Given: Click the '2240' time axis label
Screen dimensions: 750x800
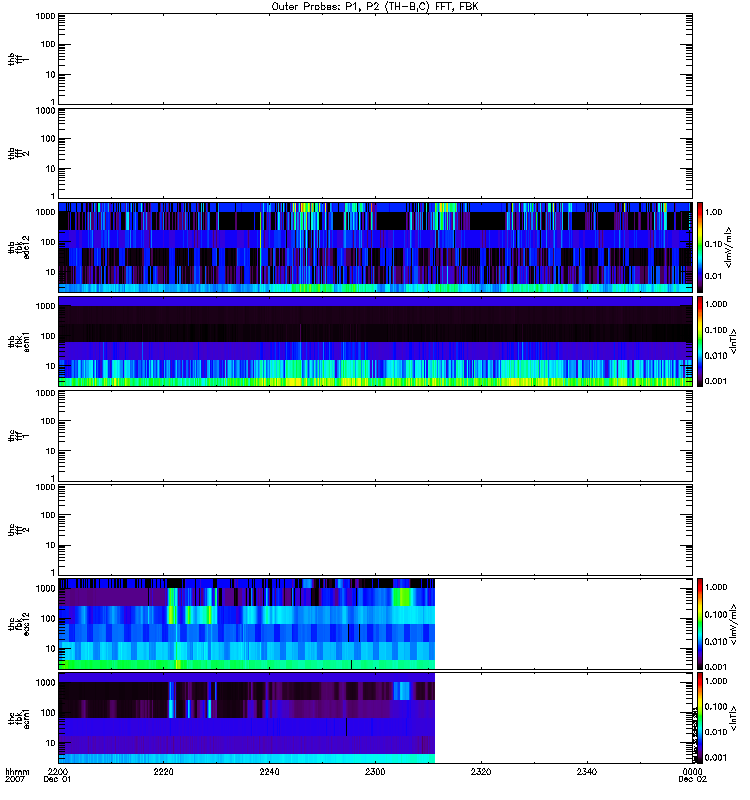Looking at the screenshot, I should (x=269, y=771).
